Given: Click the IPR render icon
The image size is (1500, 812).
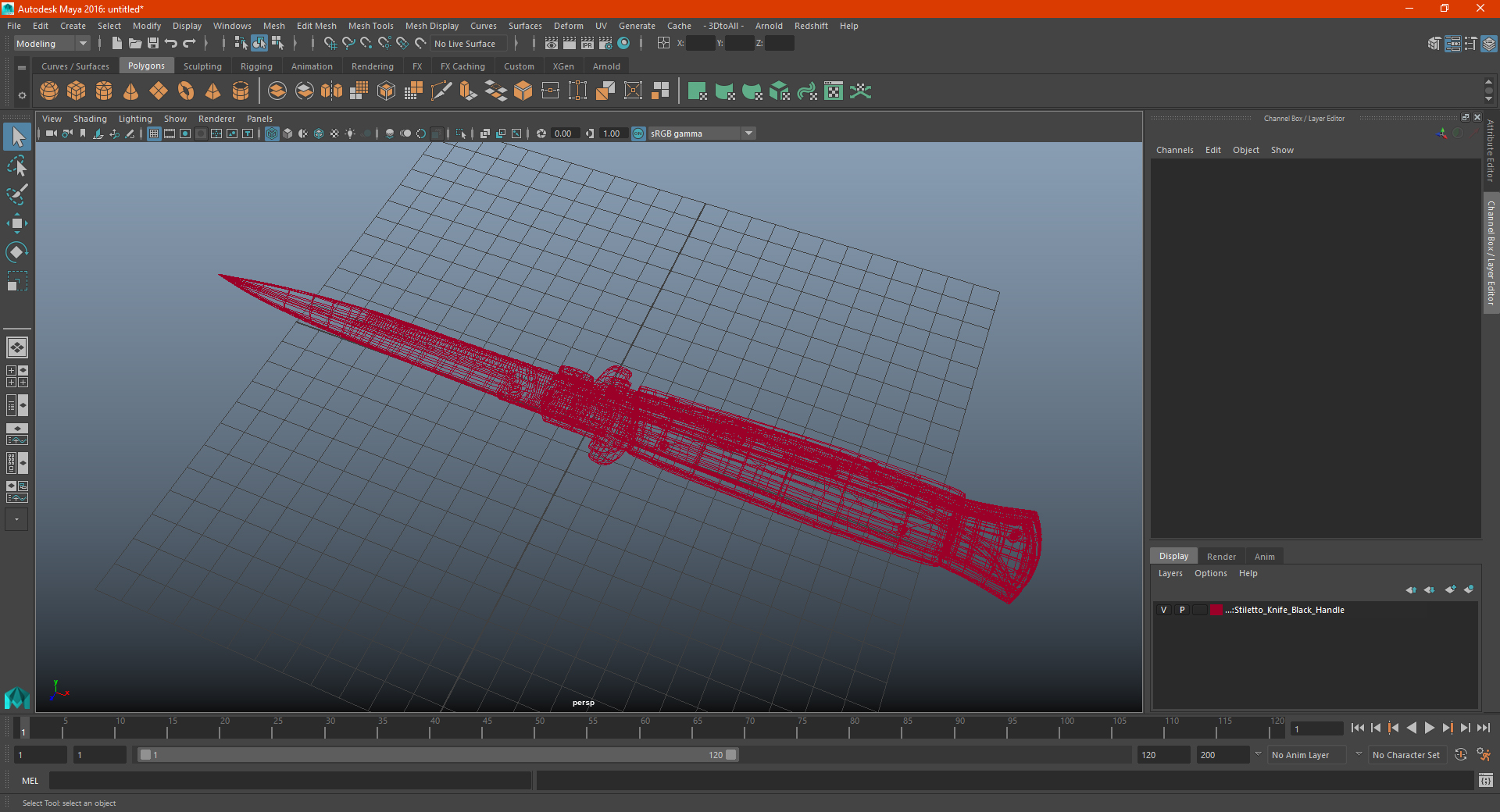Looking at the screenshot, I should pyautogui.click(x=587, y=44).
